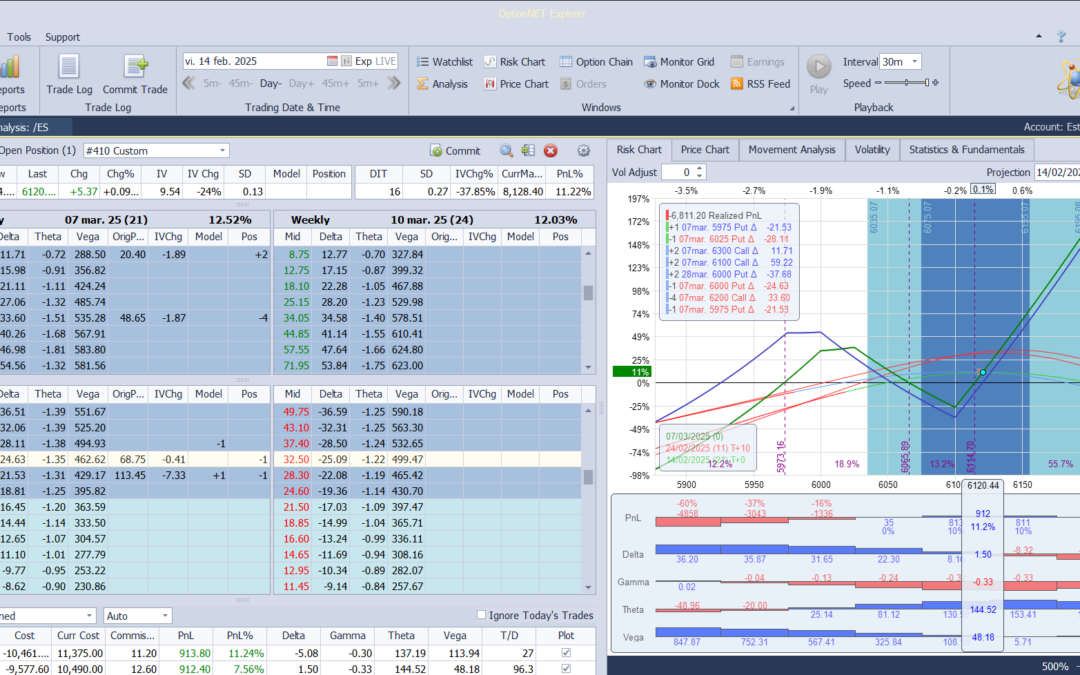
Task: Expand the #410 Custom position dropdown
Action: click(x=222, y=151)
